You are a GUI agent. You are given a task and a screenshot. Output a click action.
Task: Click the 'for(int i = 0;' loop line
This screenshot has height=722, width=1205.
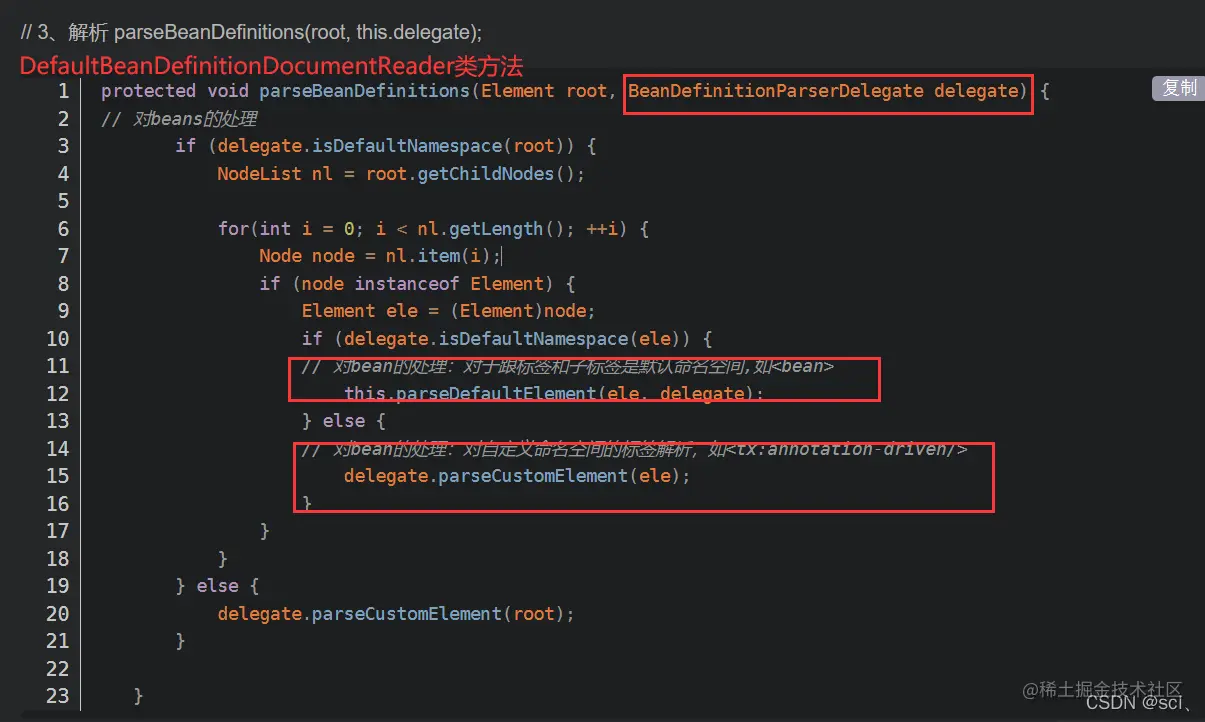coord(433,229)
